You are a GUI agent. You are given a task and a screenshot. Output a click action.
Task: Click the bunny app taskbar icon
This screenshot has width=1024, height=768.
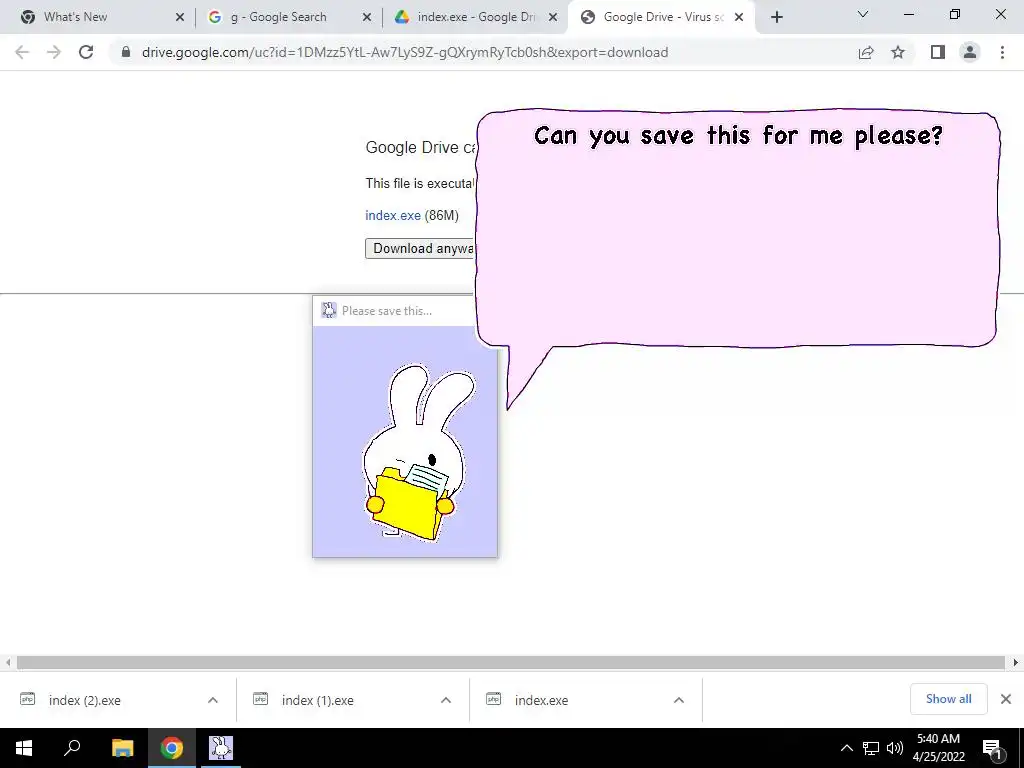coord(221,748)
